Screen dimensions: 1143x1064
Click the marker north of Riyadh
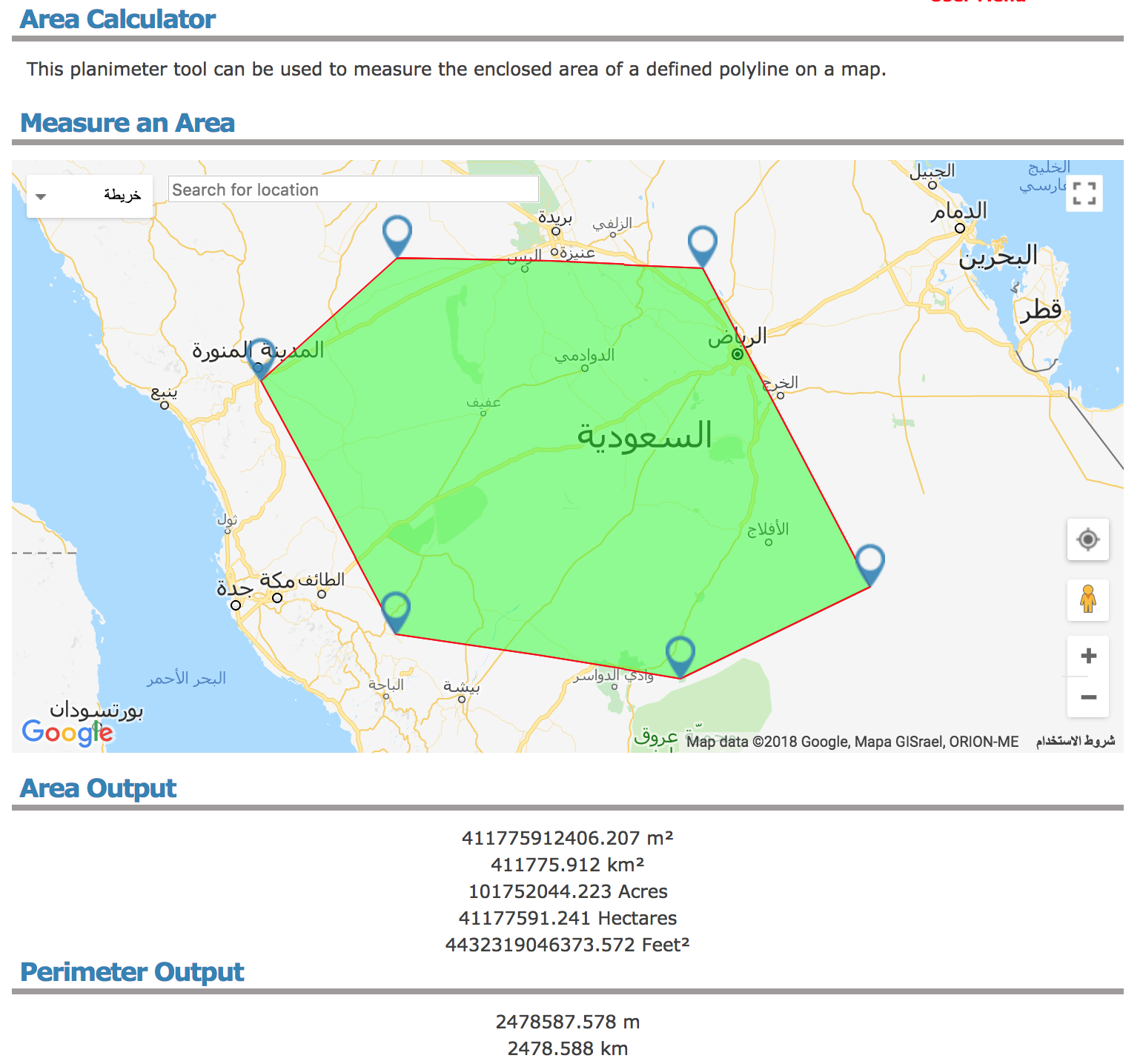(x=702, y=245)
